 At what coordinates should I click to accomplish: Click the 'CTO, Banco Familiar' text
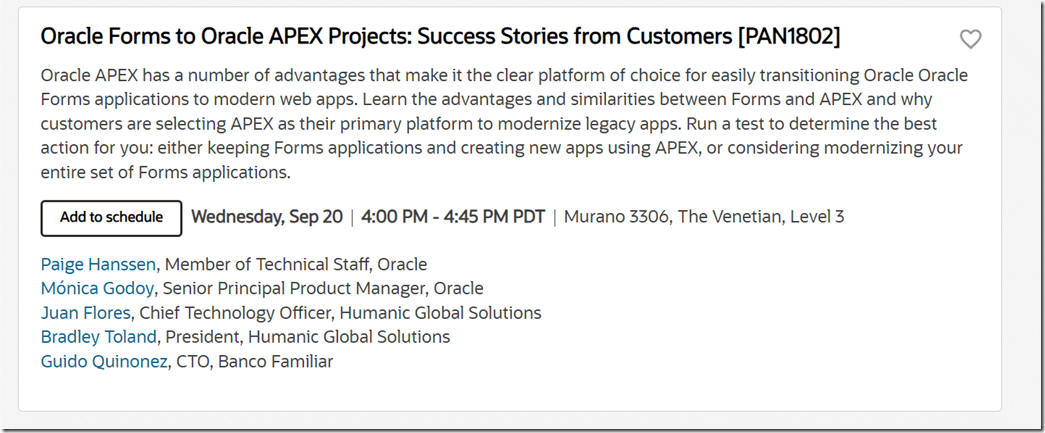pos(255,362)
